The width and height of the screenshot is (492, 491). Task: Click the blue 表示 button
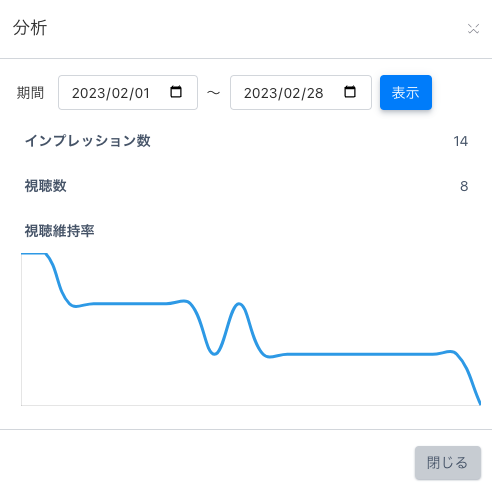406,92
